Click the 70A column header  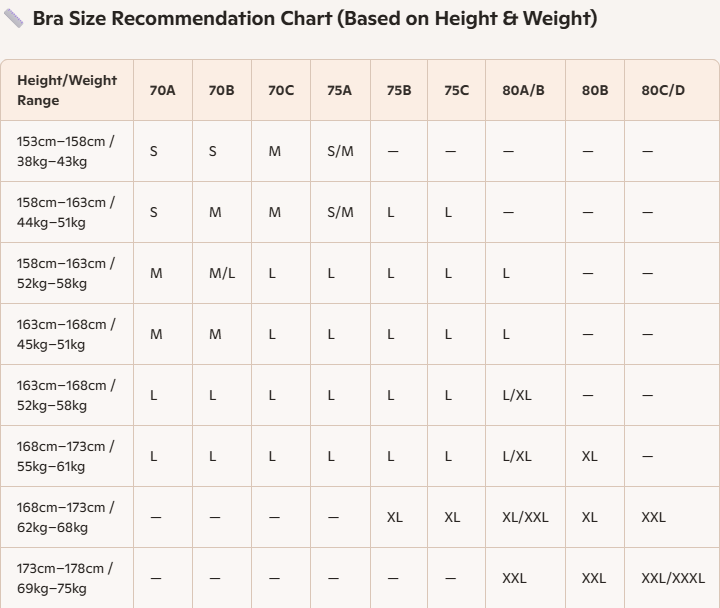pos(162,90)
